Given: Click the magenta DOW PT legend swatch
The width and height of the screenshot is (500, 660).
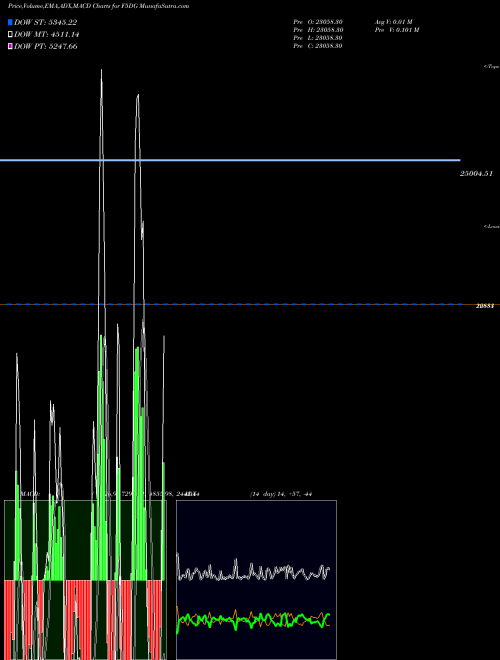Looking at the screenshot, I should [10, 46].
